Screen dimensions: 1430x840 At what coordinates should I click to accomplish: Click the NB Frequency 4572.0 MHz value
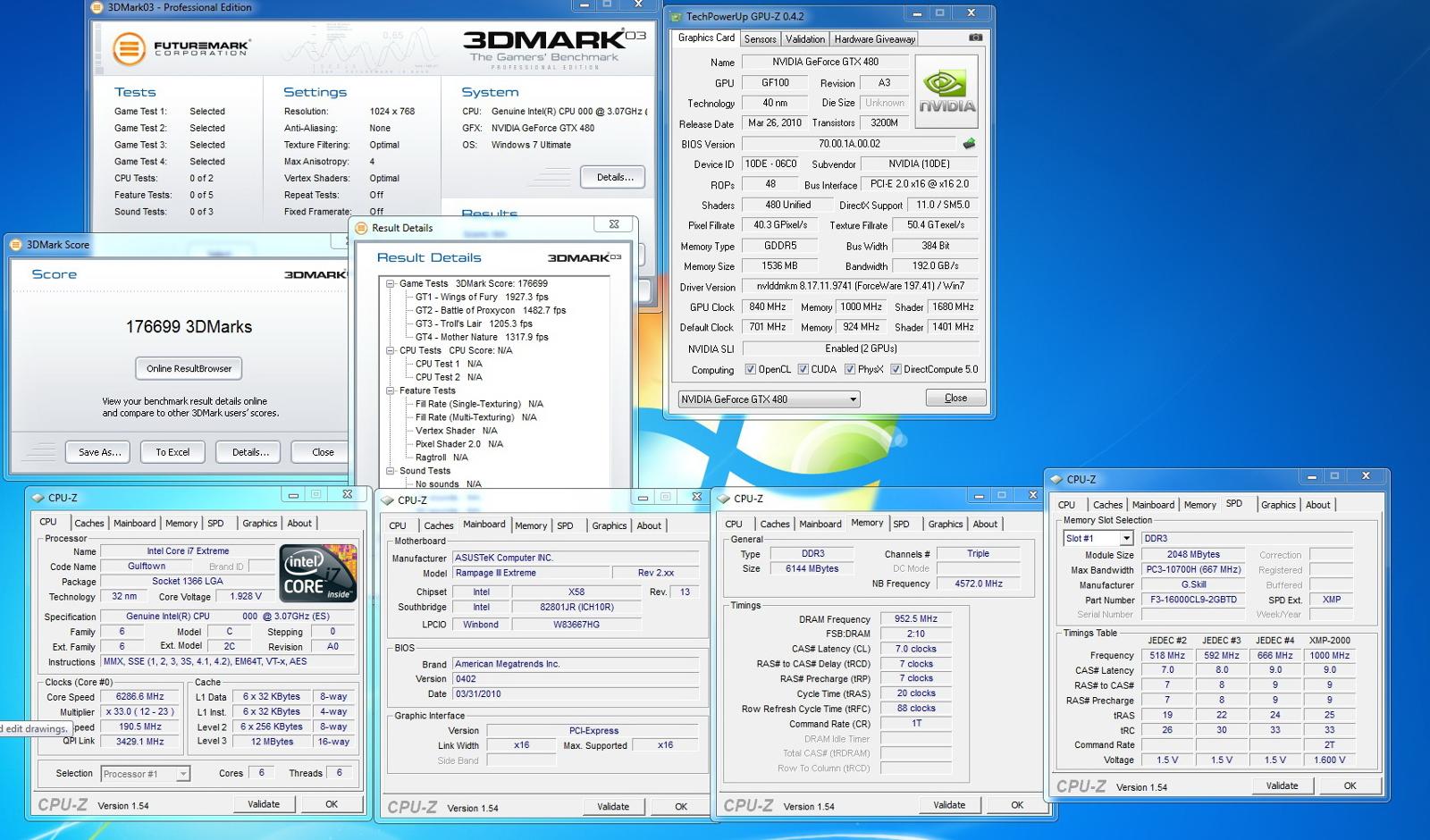[979, 584]
